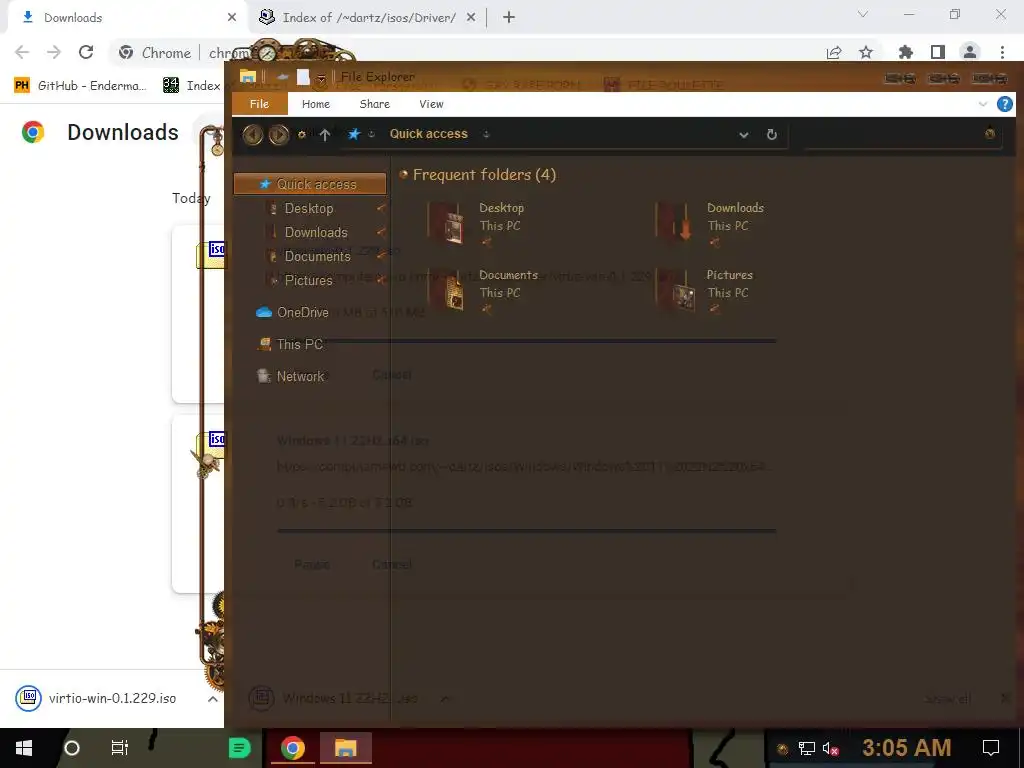Select Quick access in navigation pane
The height and width of the screenshot is (768, 1024).
(310, 184)
